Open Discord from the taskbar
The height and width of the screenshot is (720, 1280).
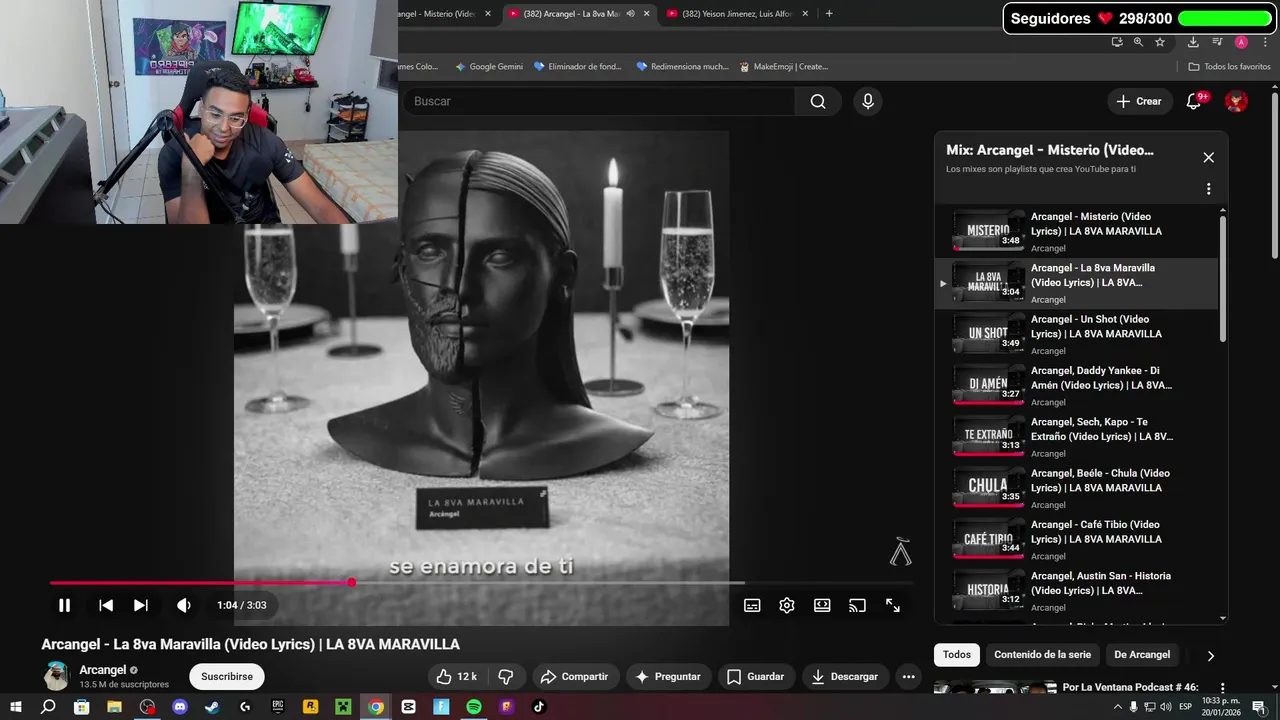(x=180, y=707)
